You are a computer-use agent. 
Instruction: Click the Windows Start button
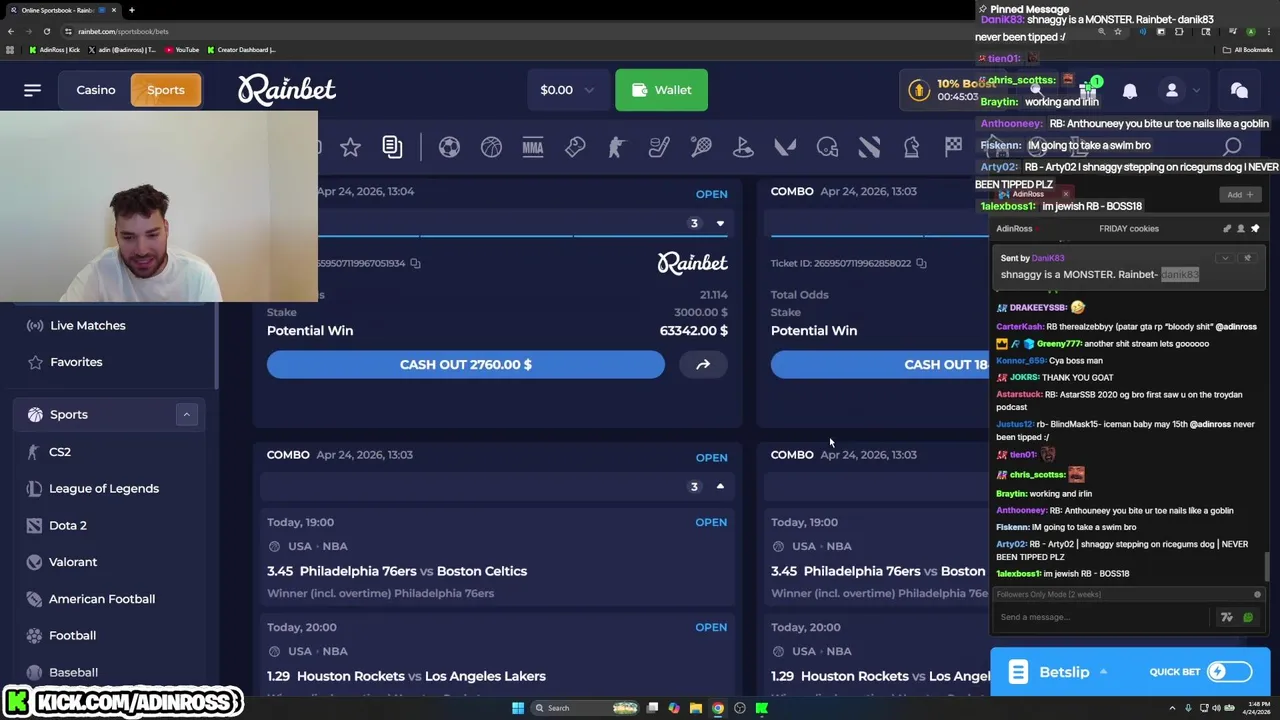click(518, 708)
